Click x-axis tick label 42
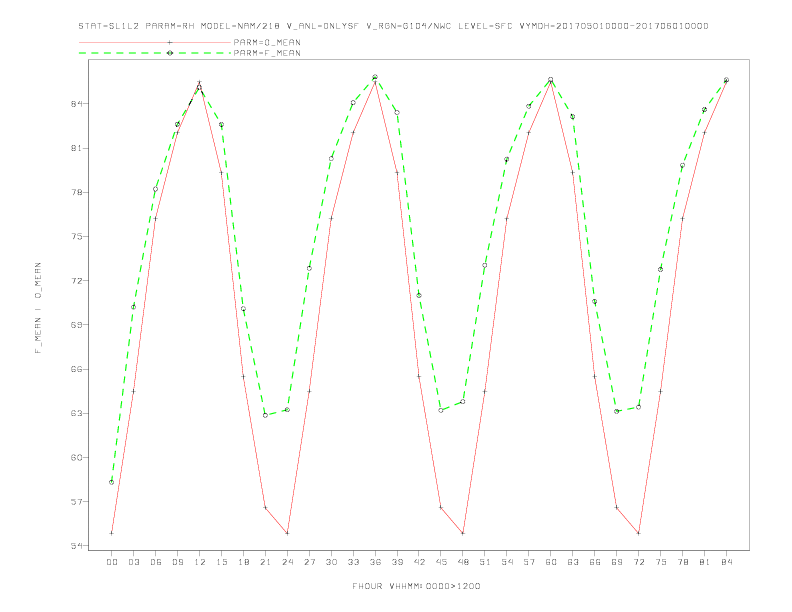The height and width of the screenshot is (612, 792). tap(419, 562)
